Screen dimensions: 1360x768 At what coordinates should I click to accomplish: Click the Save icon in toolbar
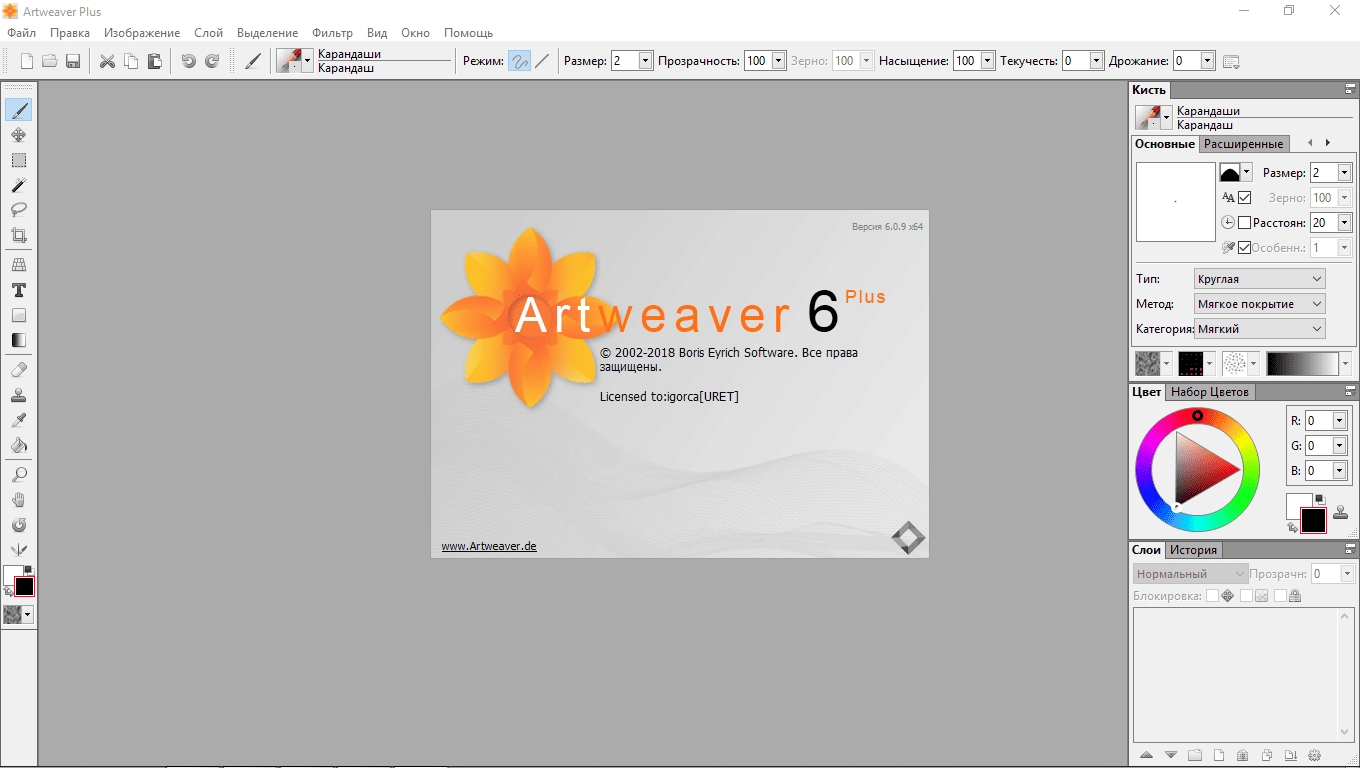[x=72, y=62]
